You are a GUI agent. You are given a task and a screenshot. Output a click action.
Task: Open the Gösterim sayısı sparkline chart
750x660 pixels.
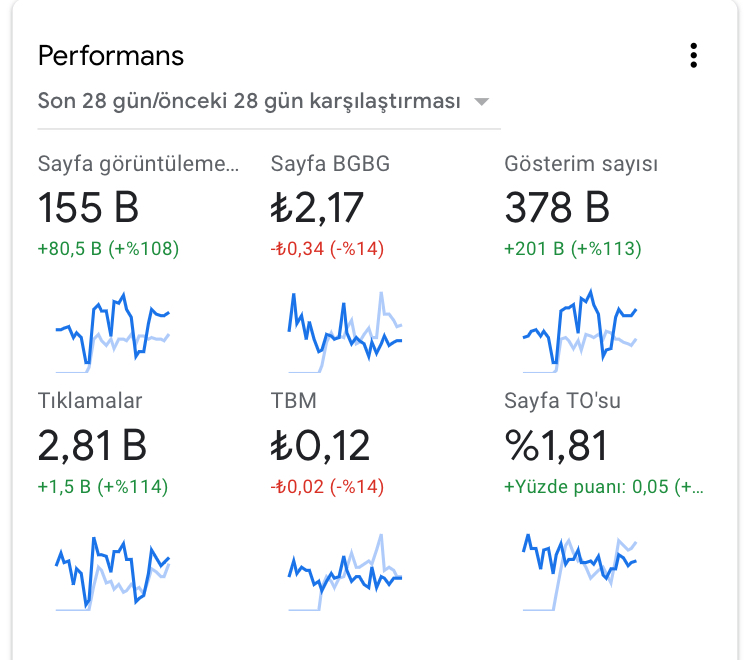click(579, 331)
